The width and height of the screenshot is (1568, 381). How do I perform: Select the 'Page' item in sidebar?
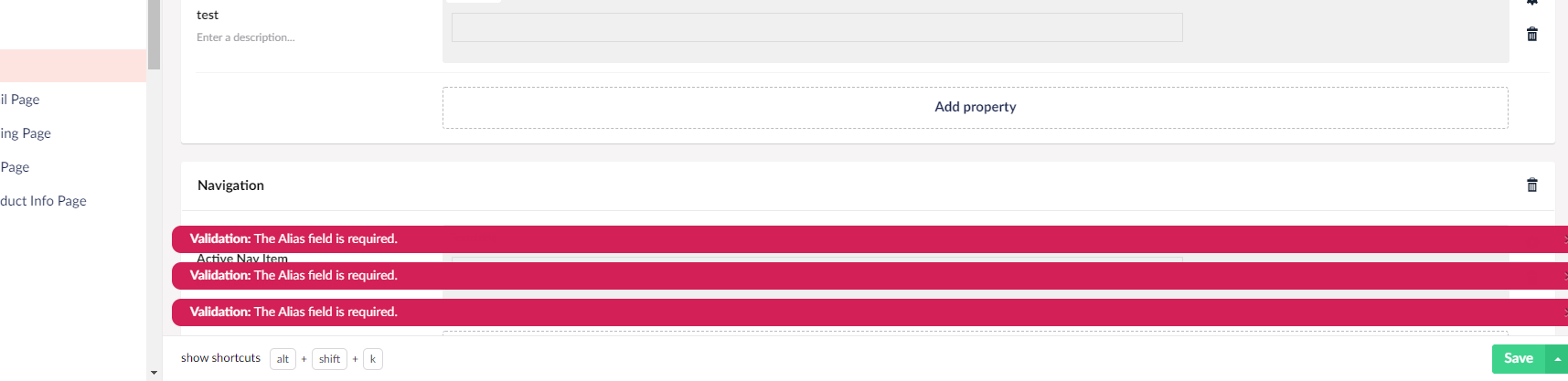click(15, 167)
